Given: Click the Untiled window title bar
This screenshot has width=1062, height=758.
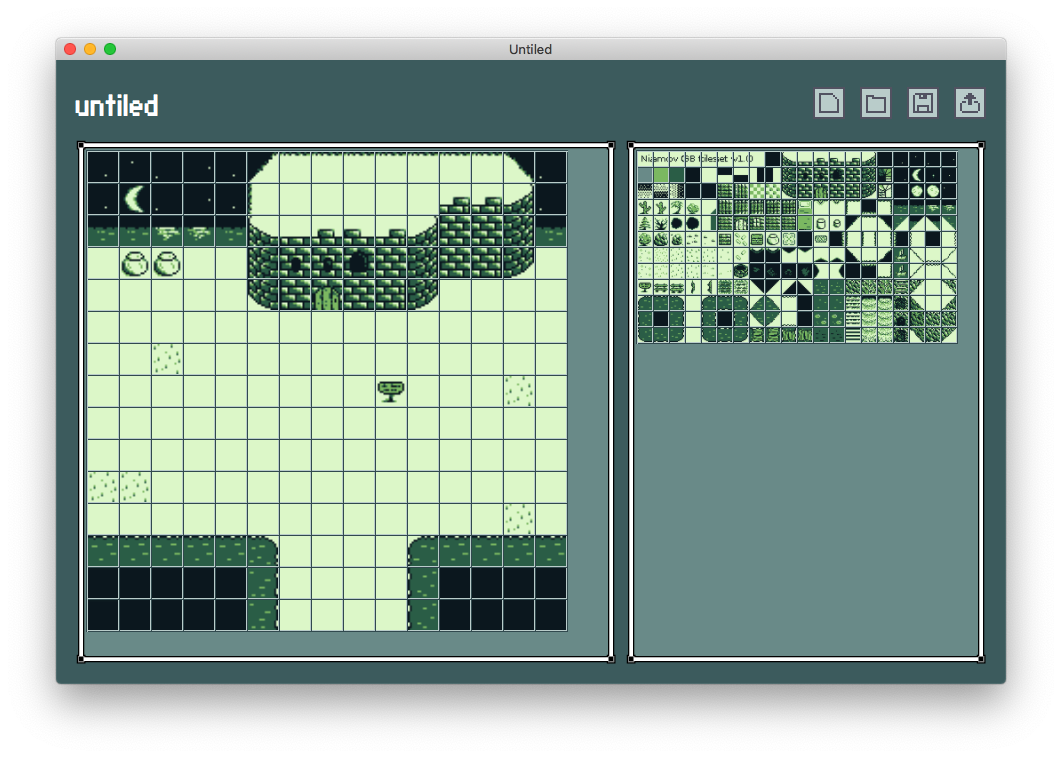Looking at the screenshot, I should click(531, 48).
